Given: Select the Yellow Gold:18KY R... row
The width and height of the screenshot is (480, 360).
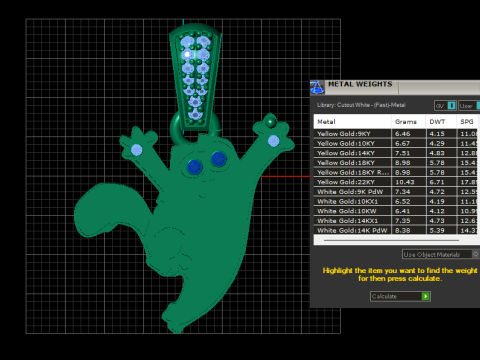Looking at the screenshot, I should pos(396,172).
